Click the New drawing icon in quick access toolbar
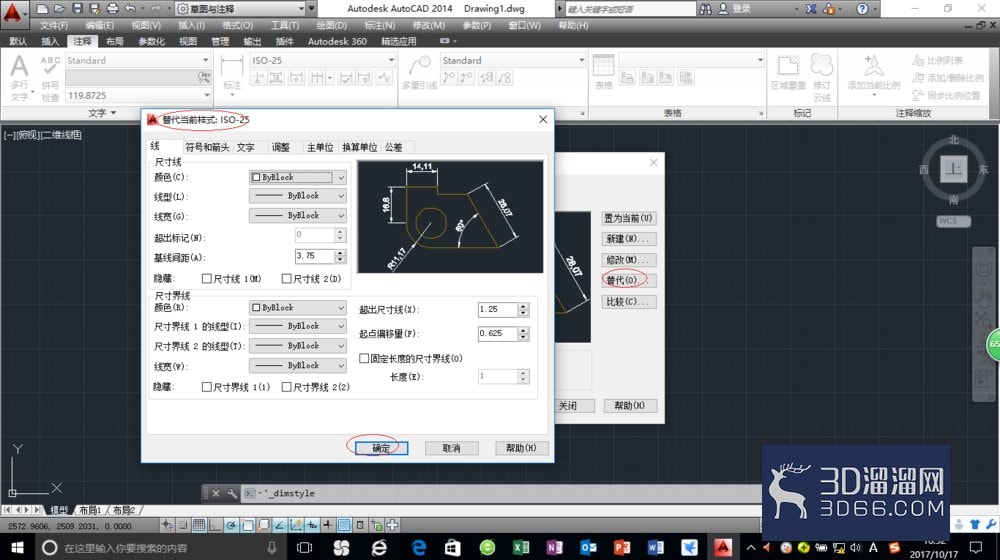 (x=42, y=8)
